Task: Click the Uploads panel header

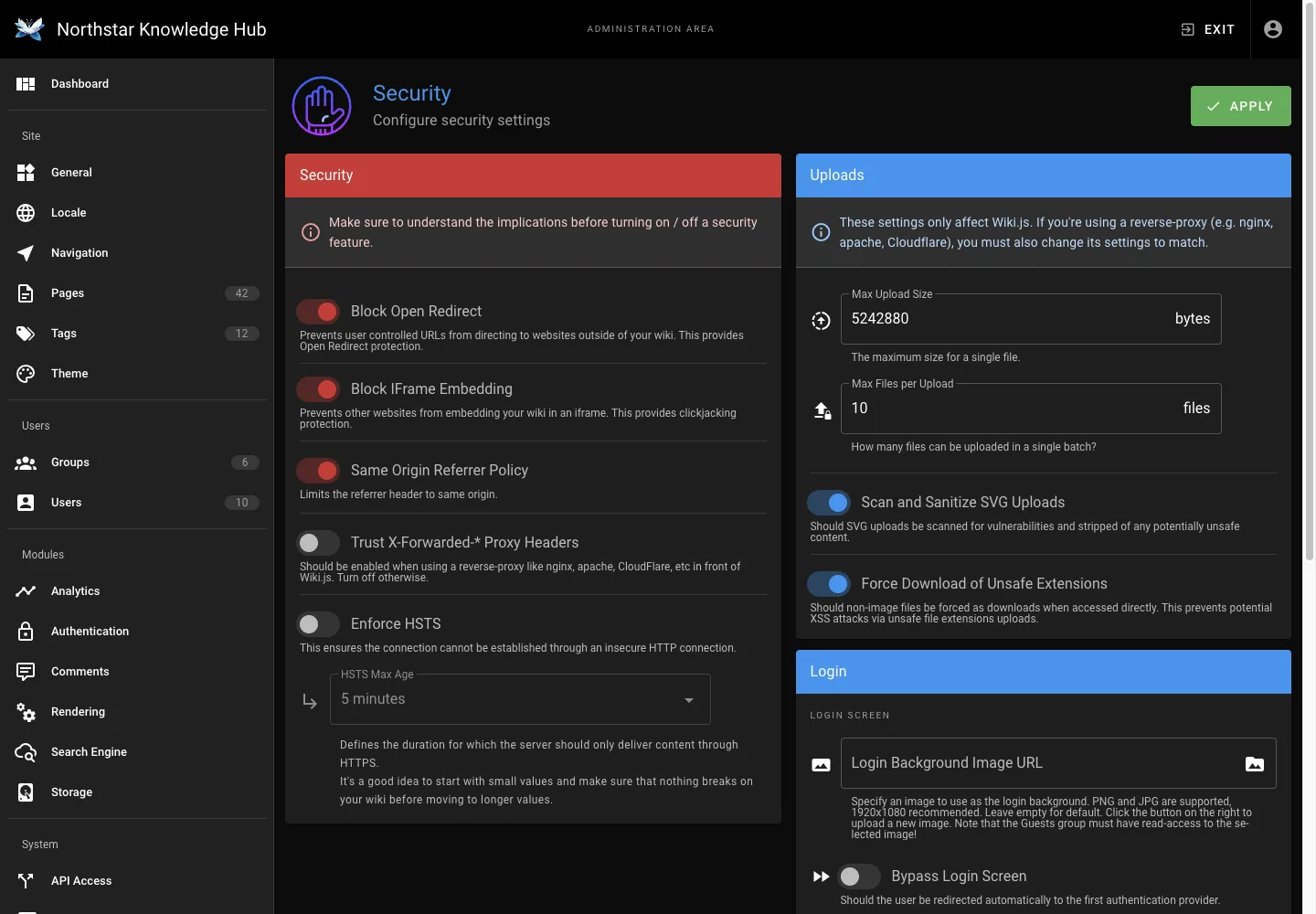Action: (1044, 175)
